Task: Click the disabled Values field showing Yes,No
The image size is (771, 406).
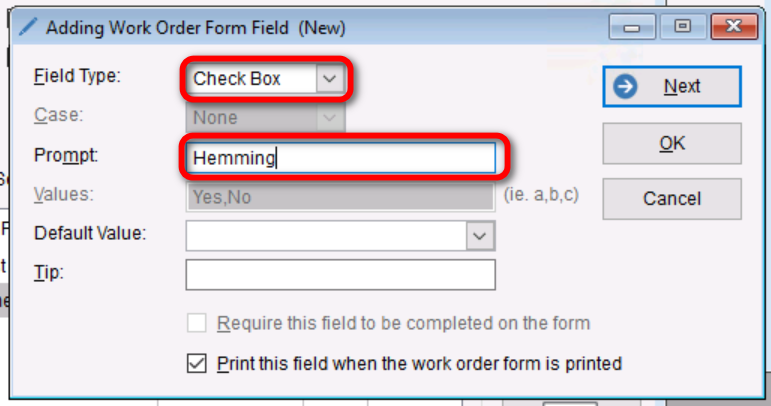Action: tap(340, 197)
